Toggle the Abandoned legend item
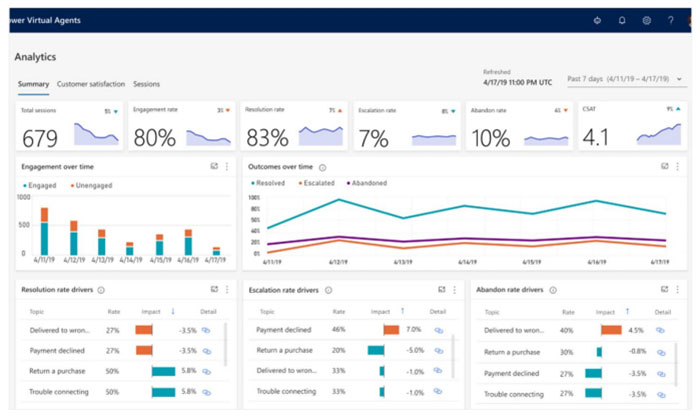The width and height of the screenshot is (700, 420). coord(367,183)
